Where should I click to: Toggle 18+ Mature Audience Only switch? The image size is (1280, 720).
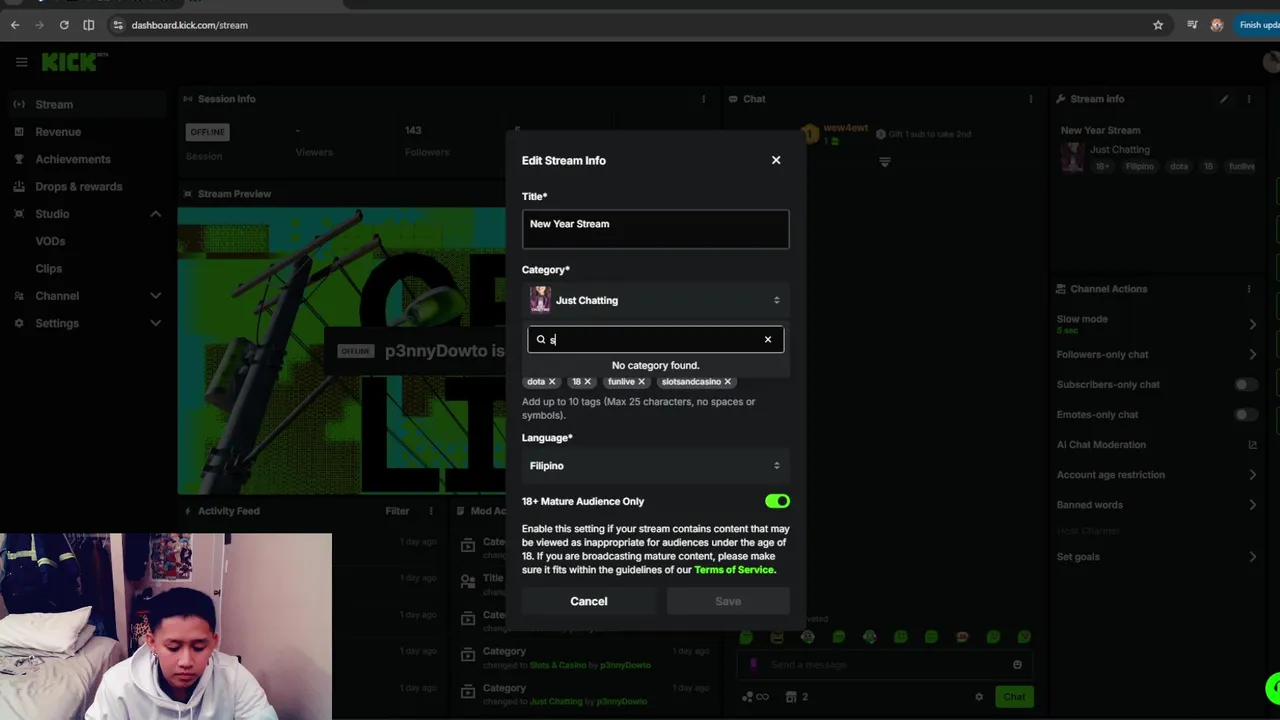[x=777, y=501]
